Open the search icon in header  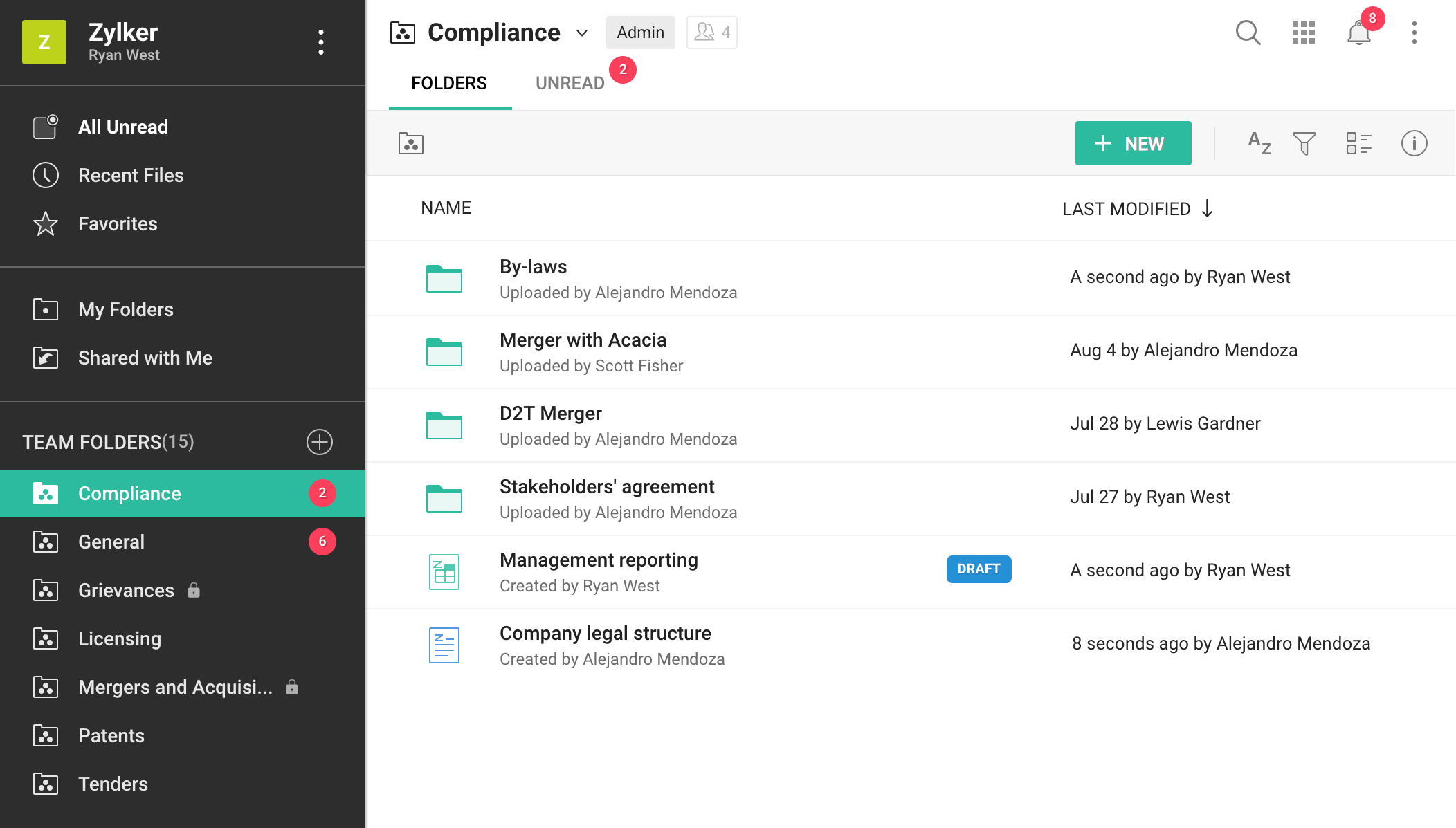click(x=1248, y=33)
